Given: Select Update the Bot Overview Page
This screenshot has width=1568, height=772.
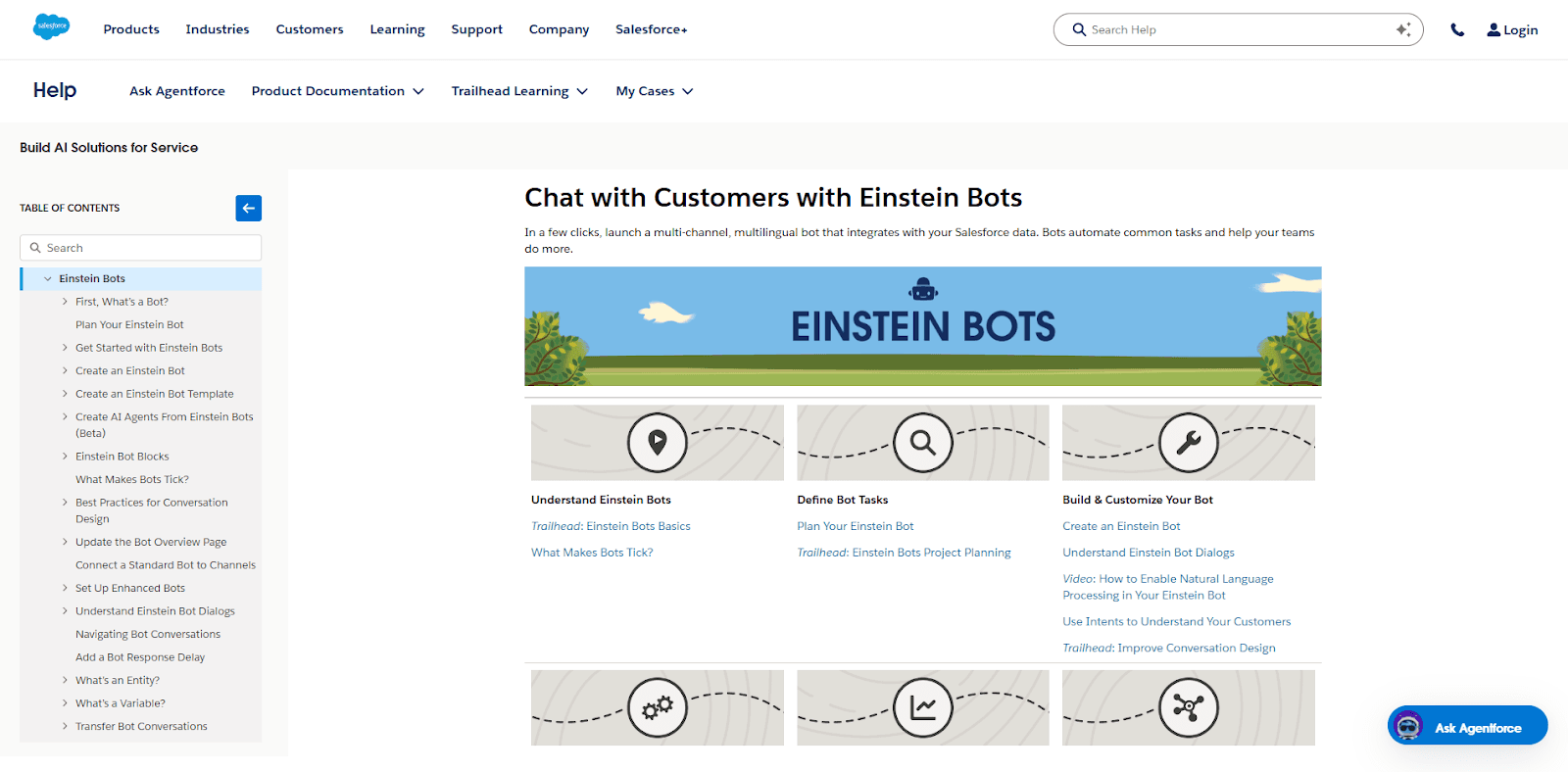Looking at the screenshot, I should click(x=151, y=542).
